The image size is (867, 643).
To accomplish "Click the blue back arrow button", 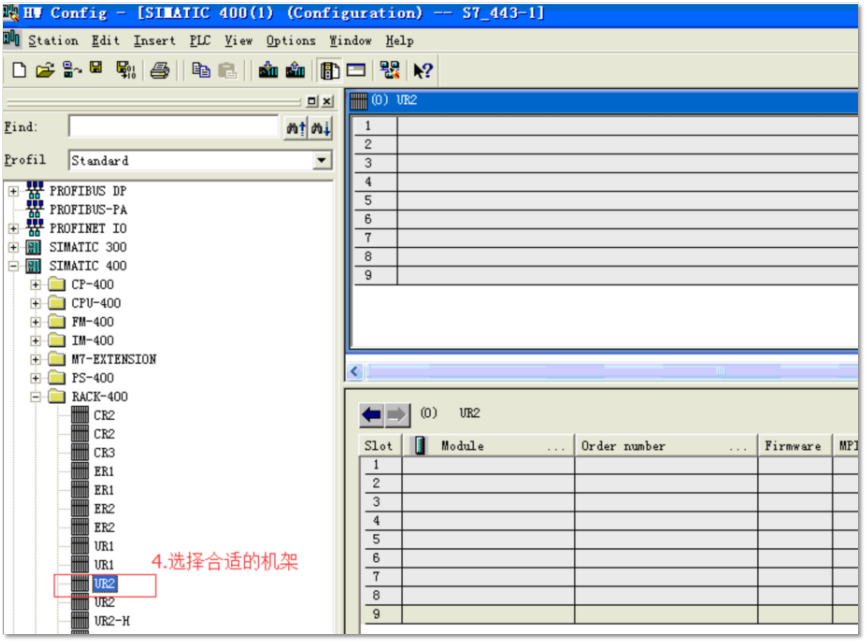I will (x=372, y=415).
